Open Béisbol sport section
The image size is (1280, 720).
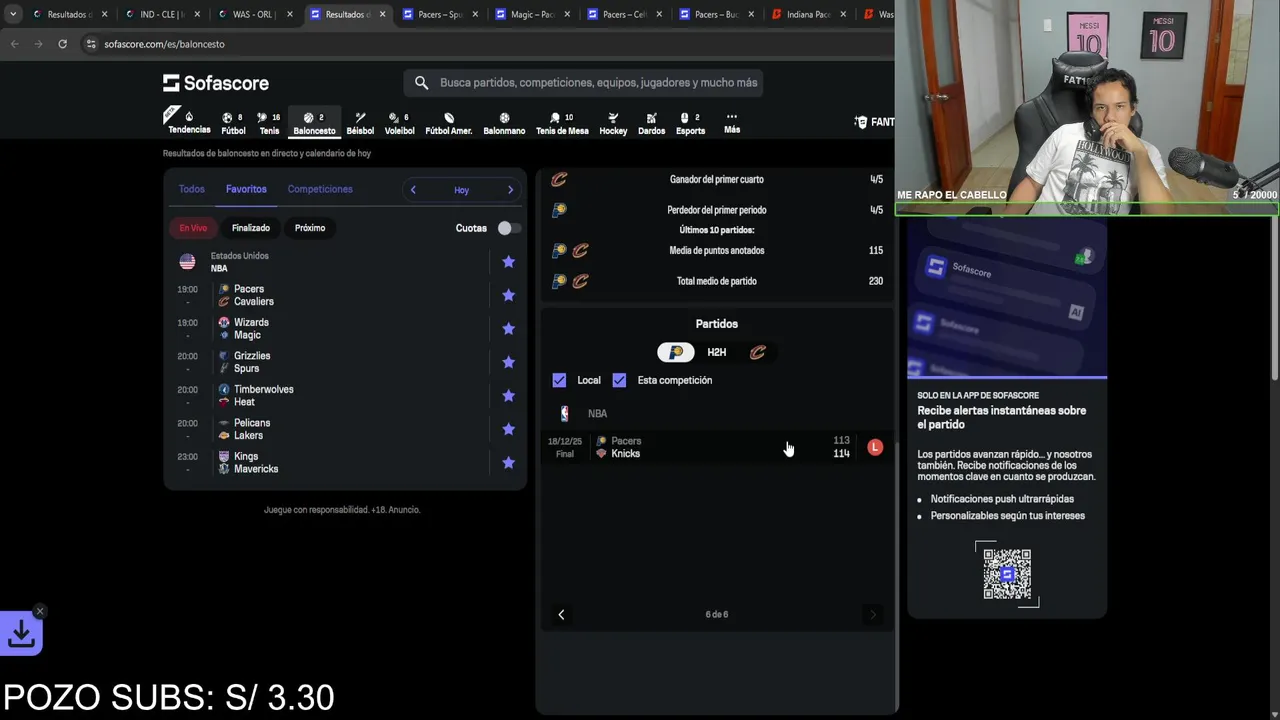[360, 123]
